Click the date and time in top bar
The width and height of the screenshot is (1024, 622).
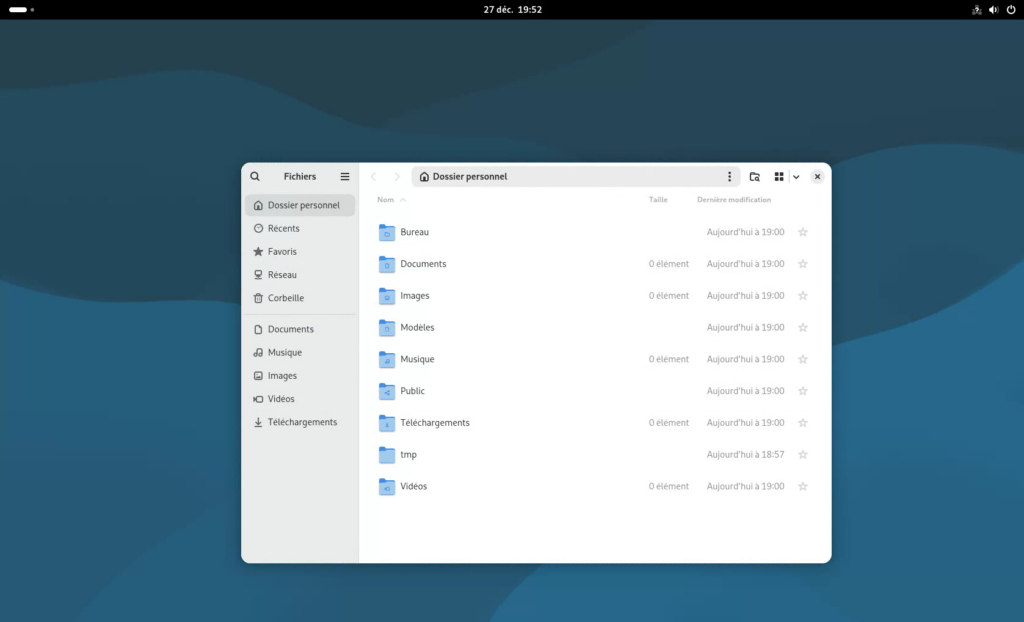coord(512,10)
